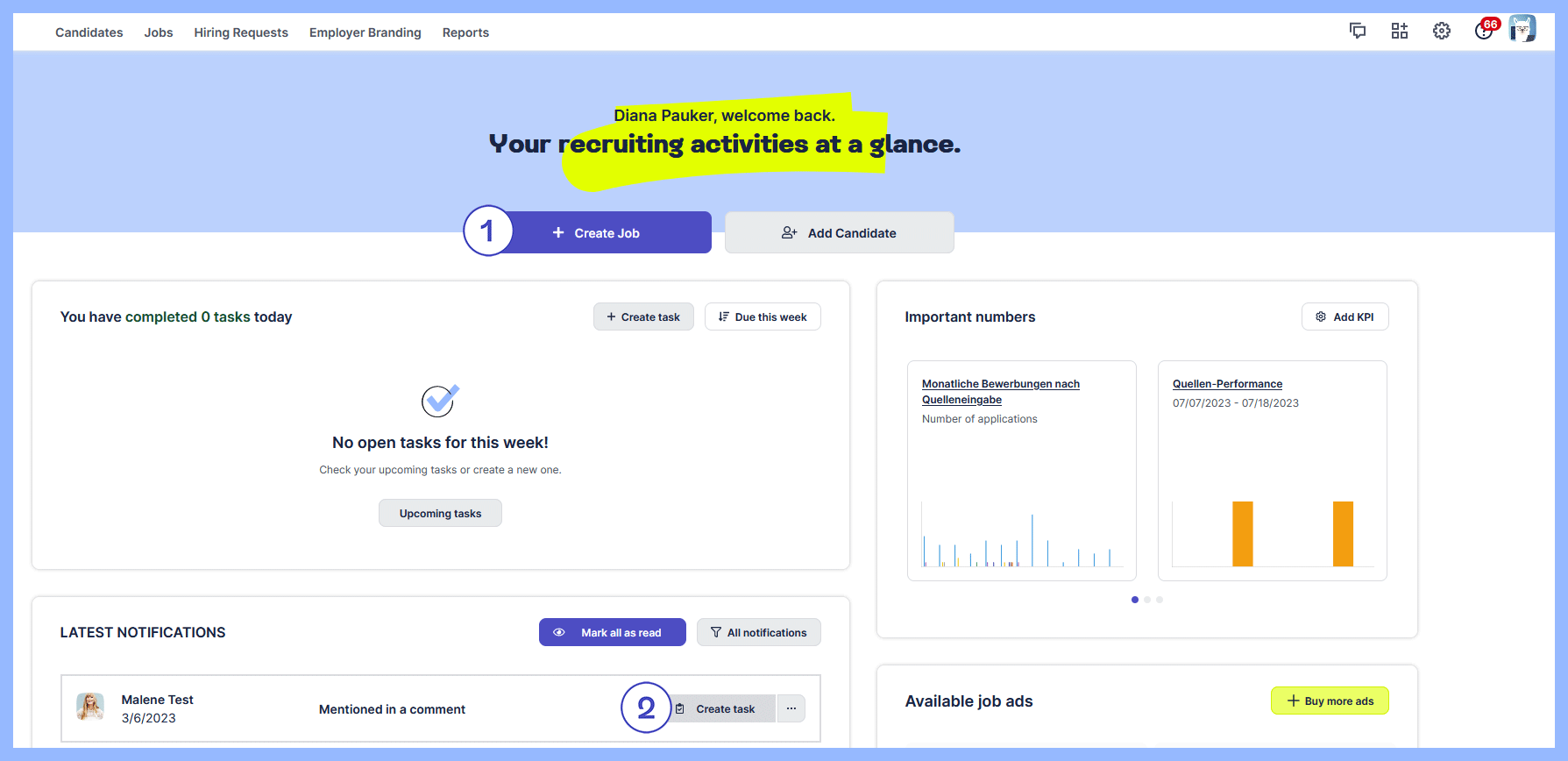Click the Add Candidate button
This screenshot has width=1568, height=761.
pyautogui.click(x=839, y=233)
